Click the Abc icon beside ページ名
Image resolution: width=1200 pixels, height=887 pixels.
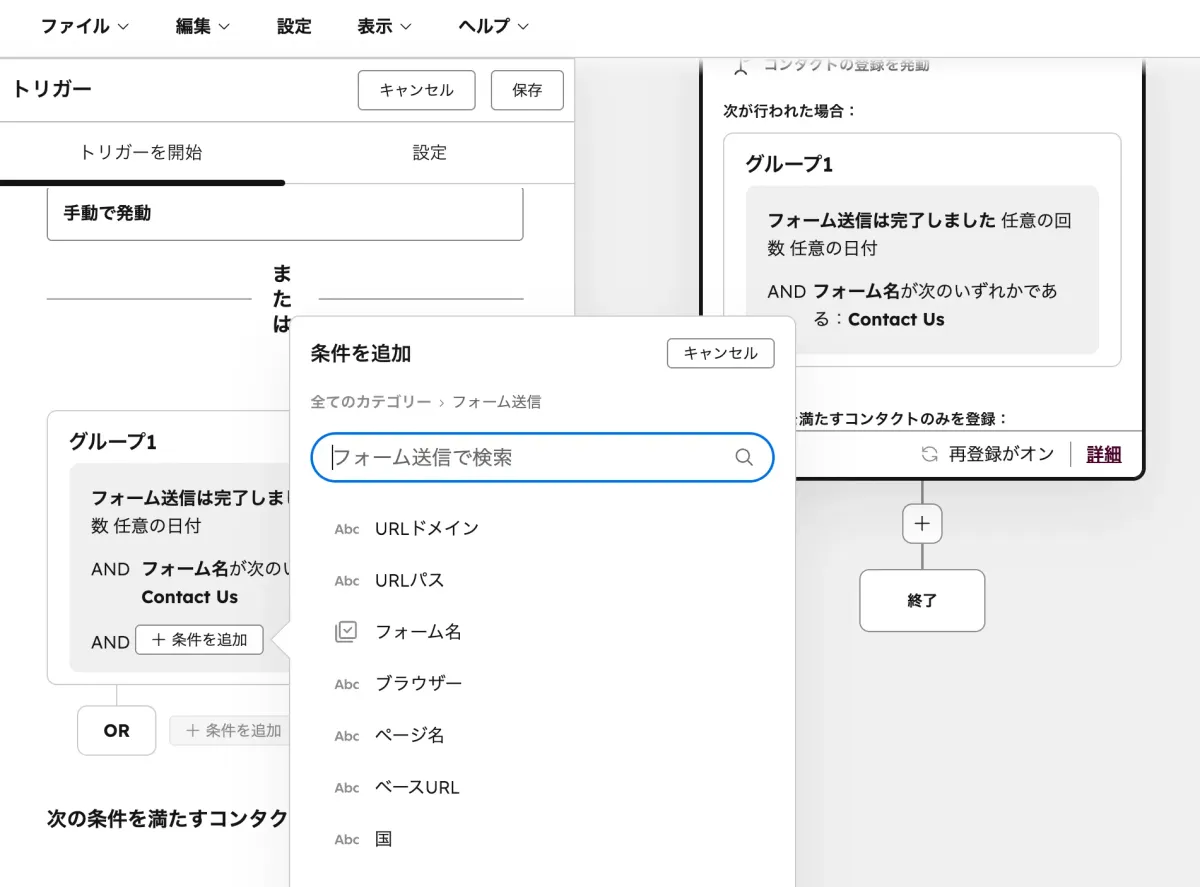tap(346, 735)
